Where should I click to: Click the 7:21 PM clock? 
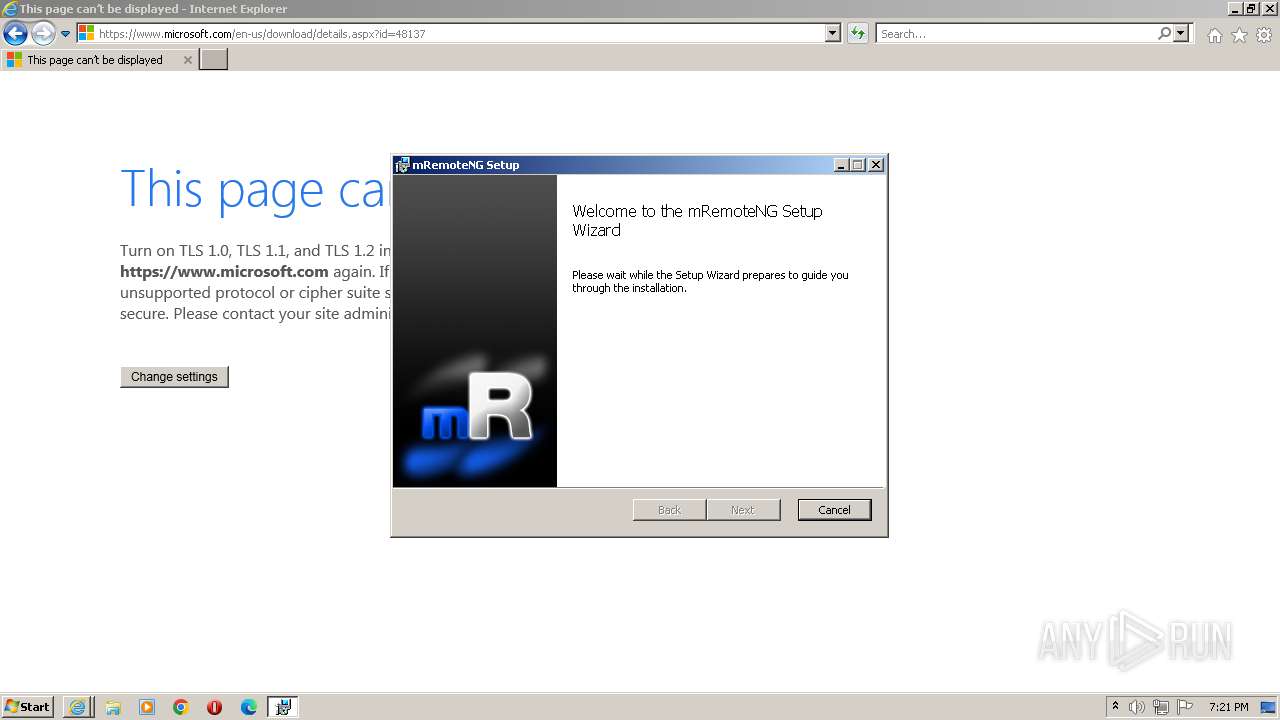coord(1228,707)
